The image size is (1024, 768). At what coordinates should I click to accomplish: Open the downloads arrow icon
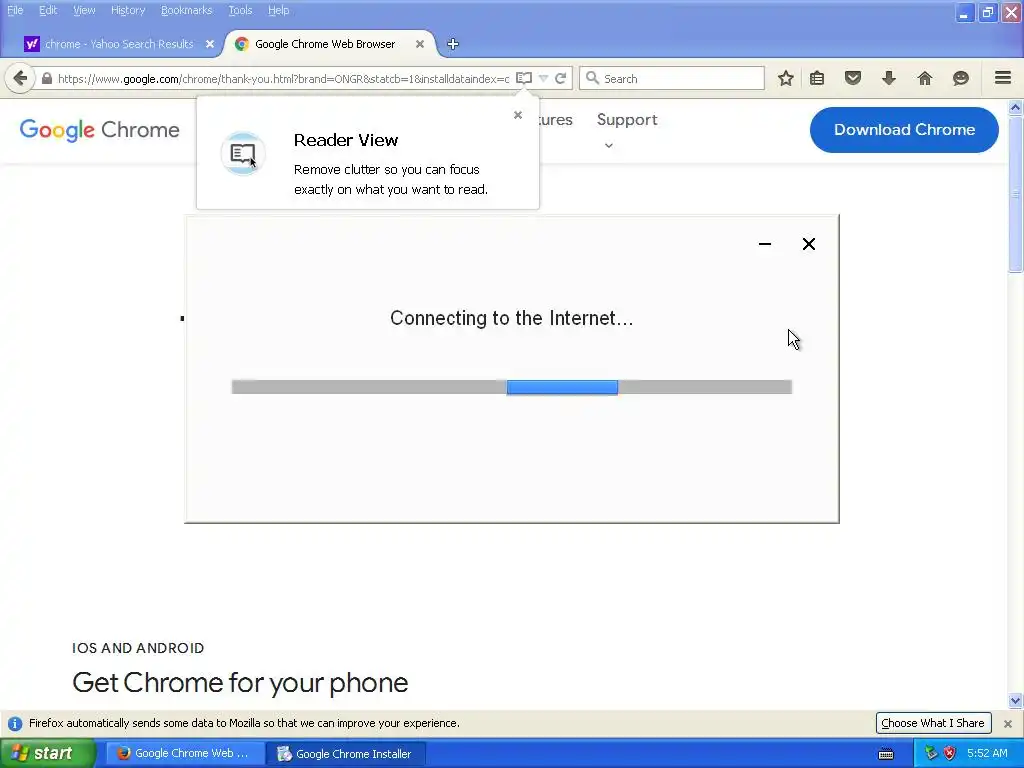coord(889,78)
